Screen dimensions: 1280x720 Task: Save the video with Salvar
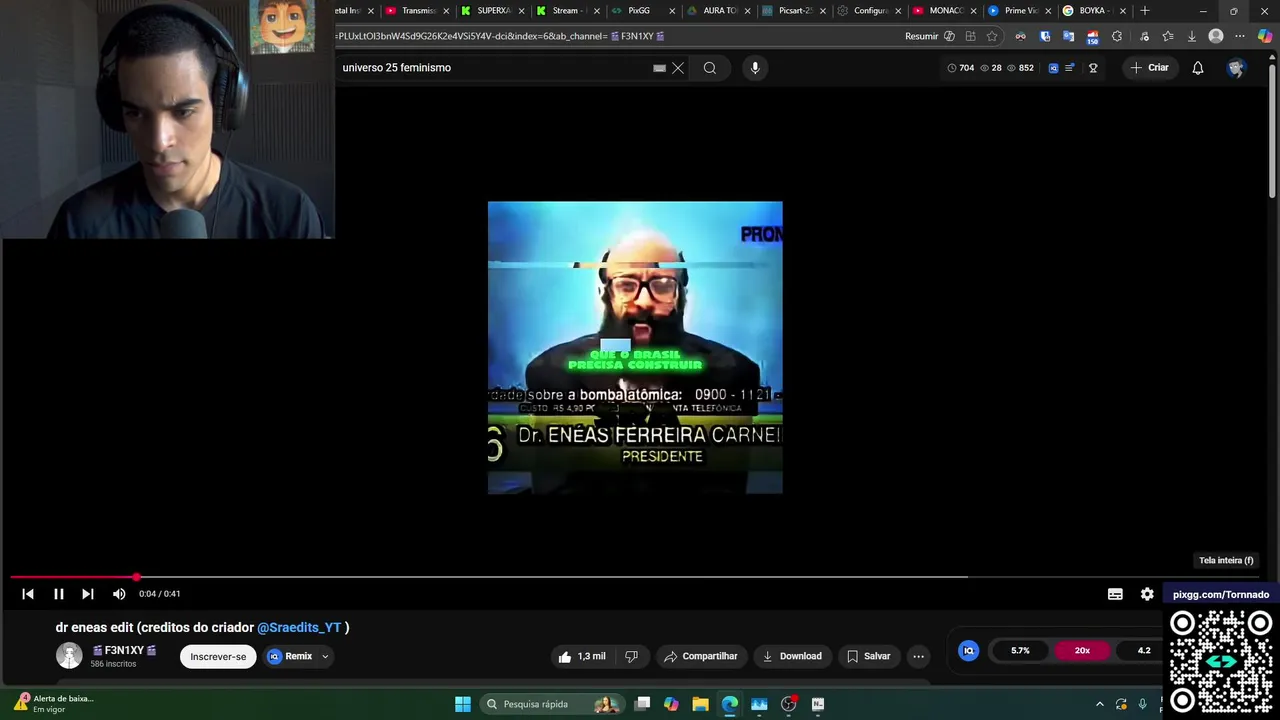868,656
